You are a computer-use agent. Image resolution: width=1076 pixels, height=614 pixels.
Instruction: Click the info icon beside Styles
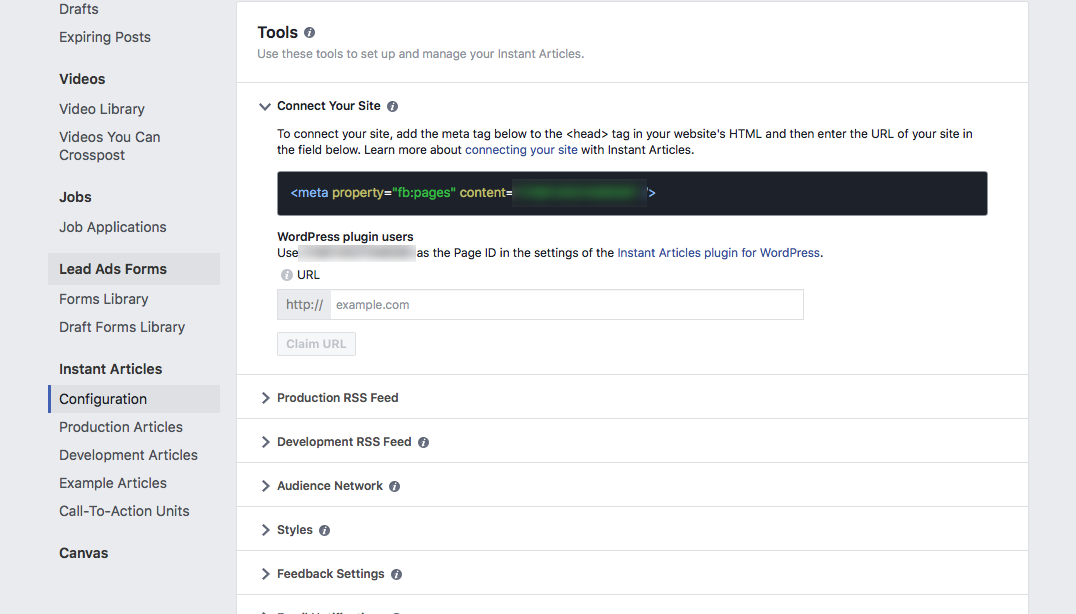coord(323,530)
